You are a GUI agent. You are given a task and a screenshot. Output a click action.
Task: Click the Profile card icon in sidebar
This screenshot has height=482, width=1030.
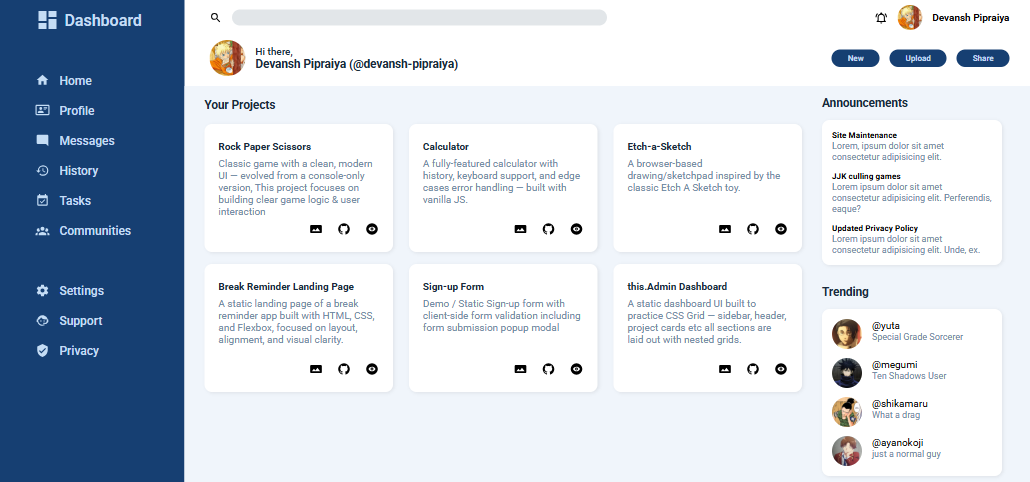pyautogui.click(x=43, y=110)
